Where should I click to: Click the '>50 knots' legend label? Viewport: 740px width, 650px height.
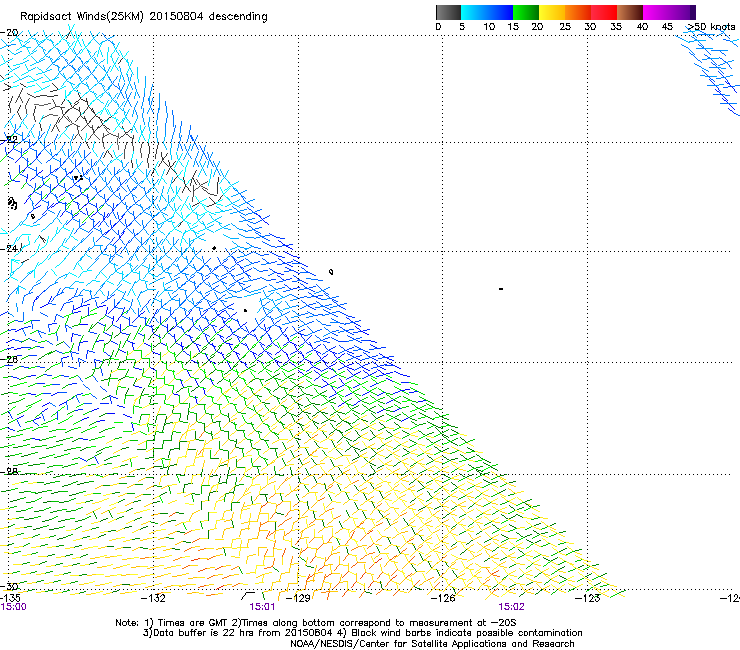point(711,27)
